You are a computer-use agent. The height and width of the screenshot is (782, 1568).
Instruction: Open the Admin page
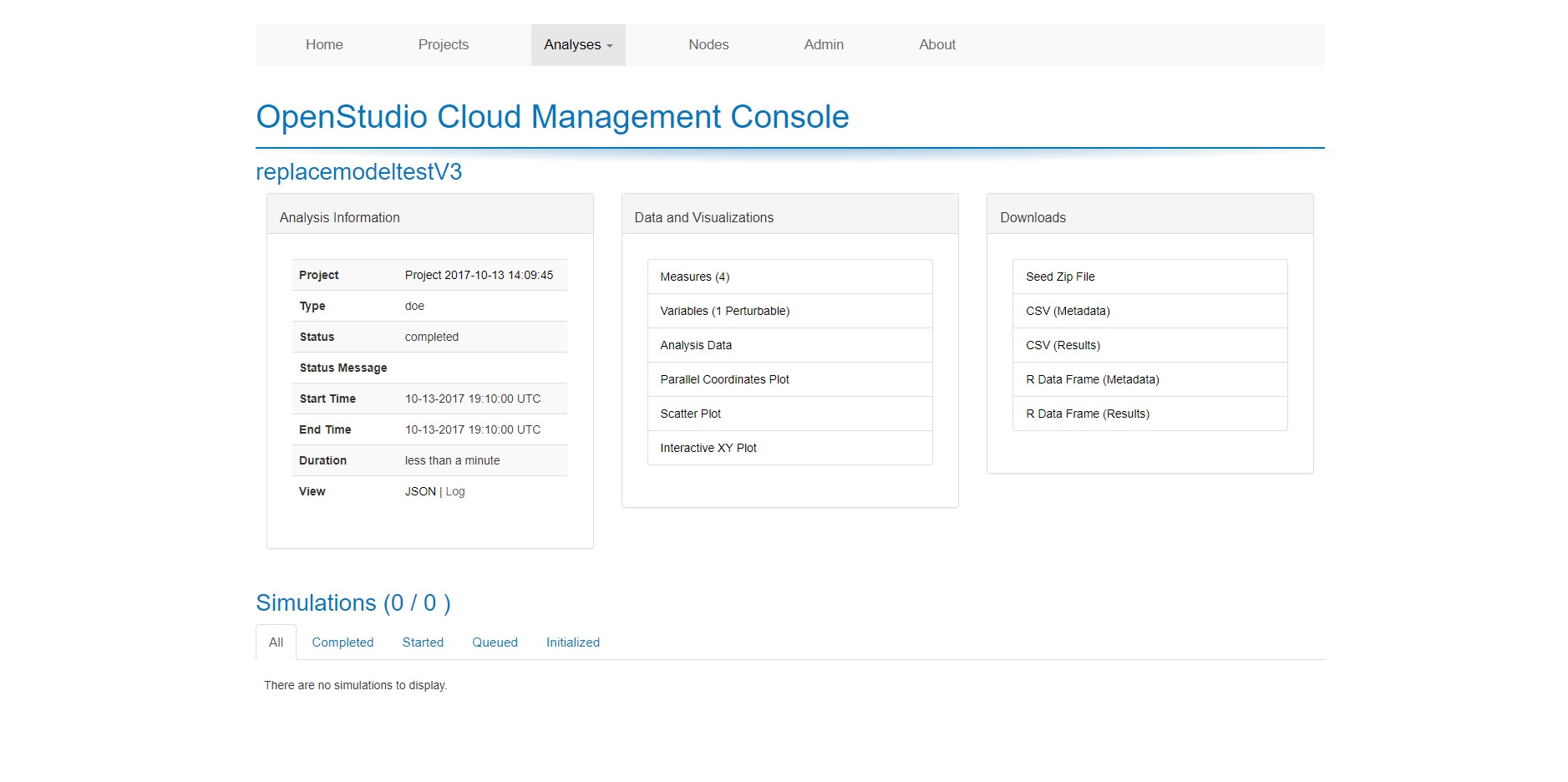click(824, 45)
